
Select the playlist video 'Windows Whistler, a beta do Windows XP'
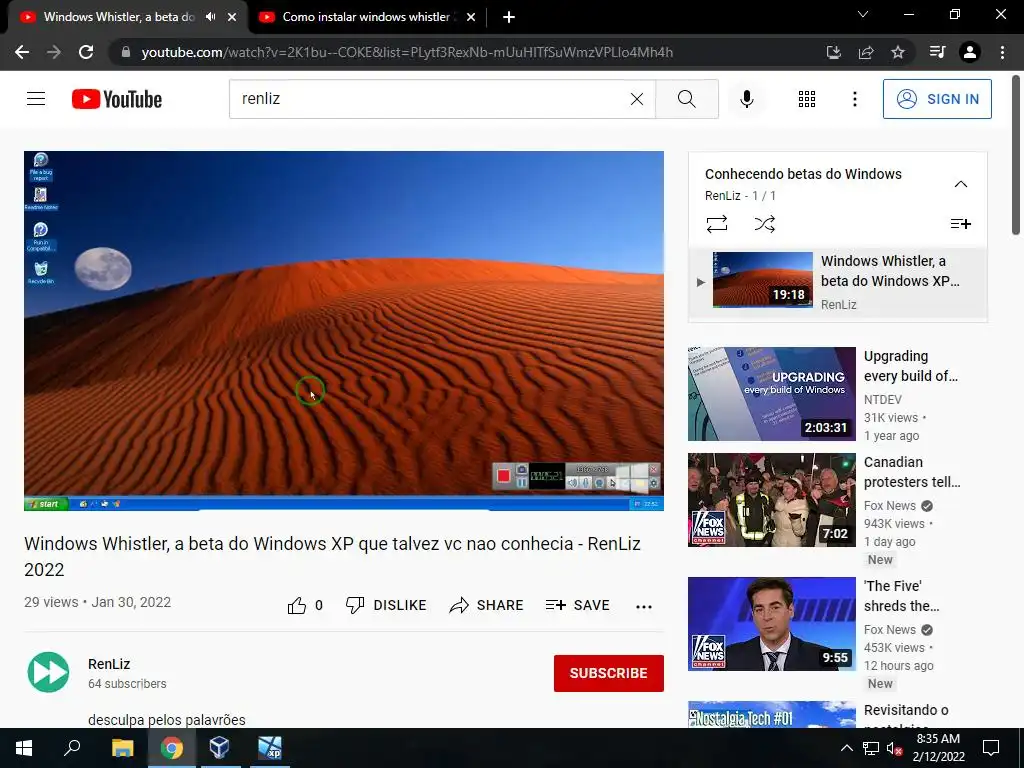pos(838,282)
